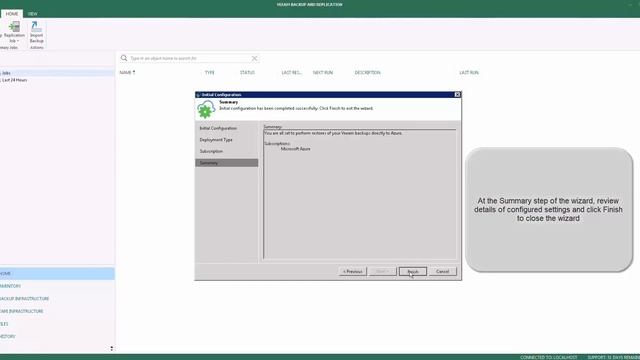Click the Previous button in the wizard
Image resolution: width=640 pixels, height=360 pixels.
353,271
